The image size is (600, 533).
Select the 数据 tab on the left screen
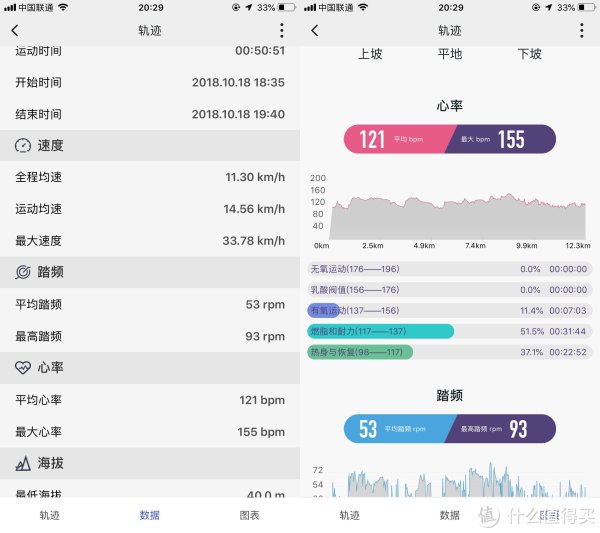pyautogui.click(x=150, y=515)
